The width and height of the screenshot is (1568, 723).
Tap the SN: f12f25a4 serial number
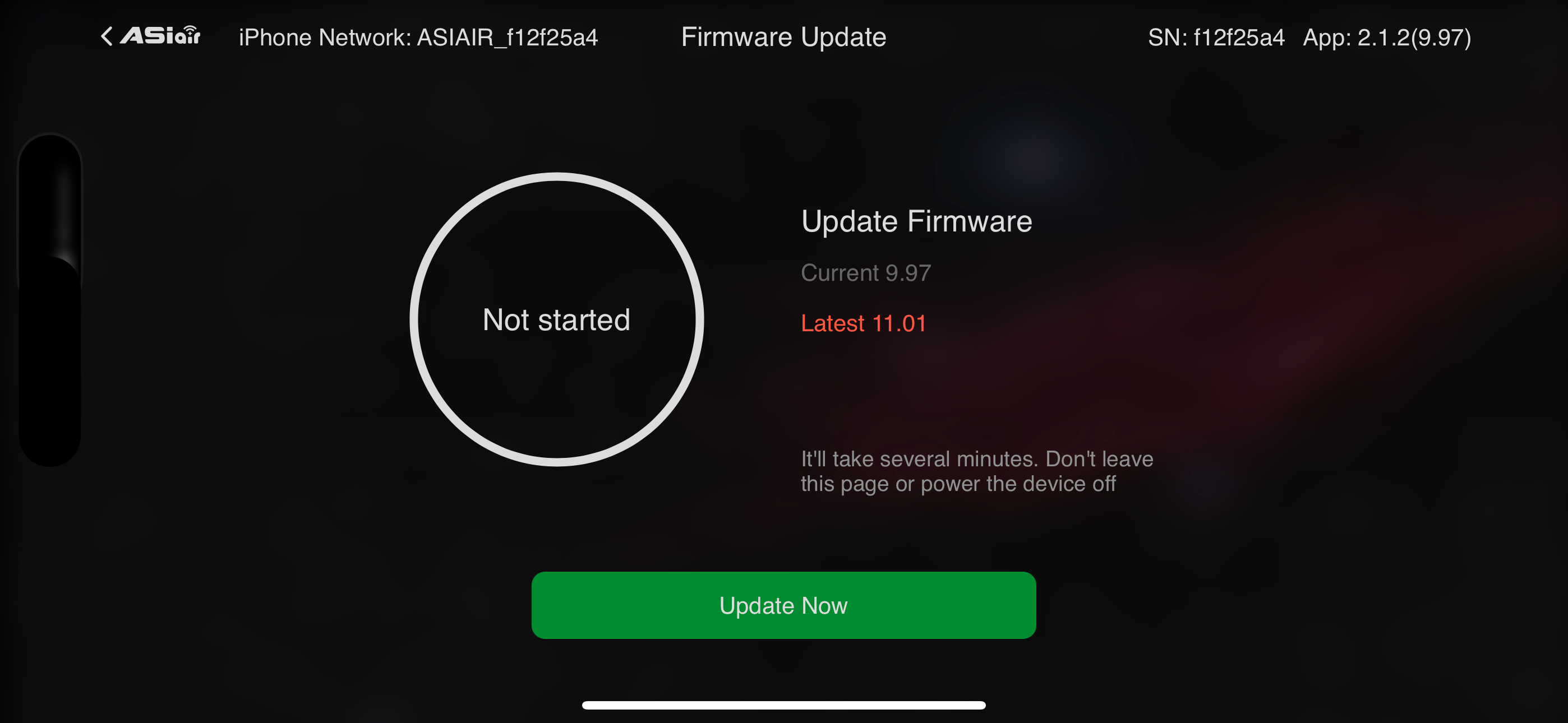click(1216, 38)
